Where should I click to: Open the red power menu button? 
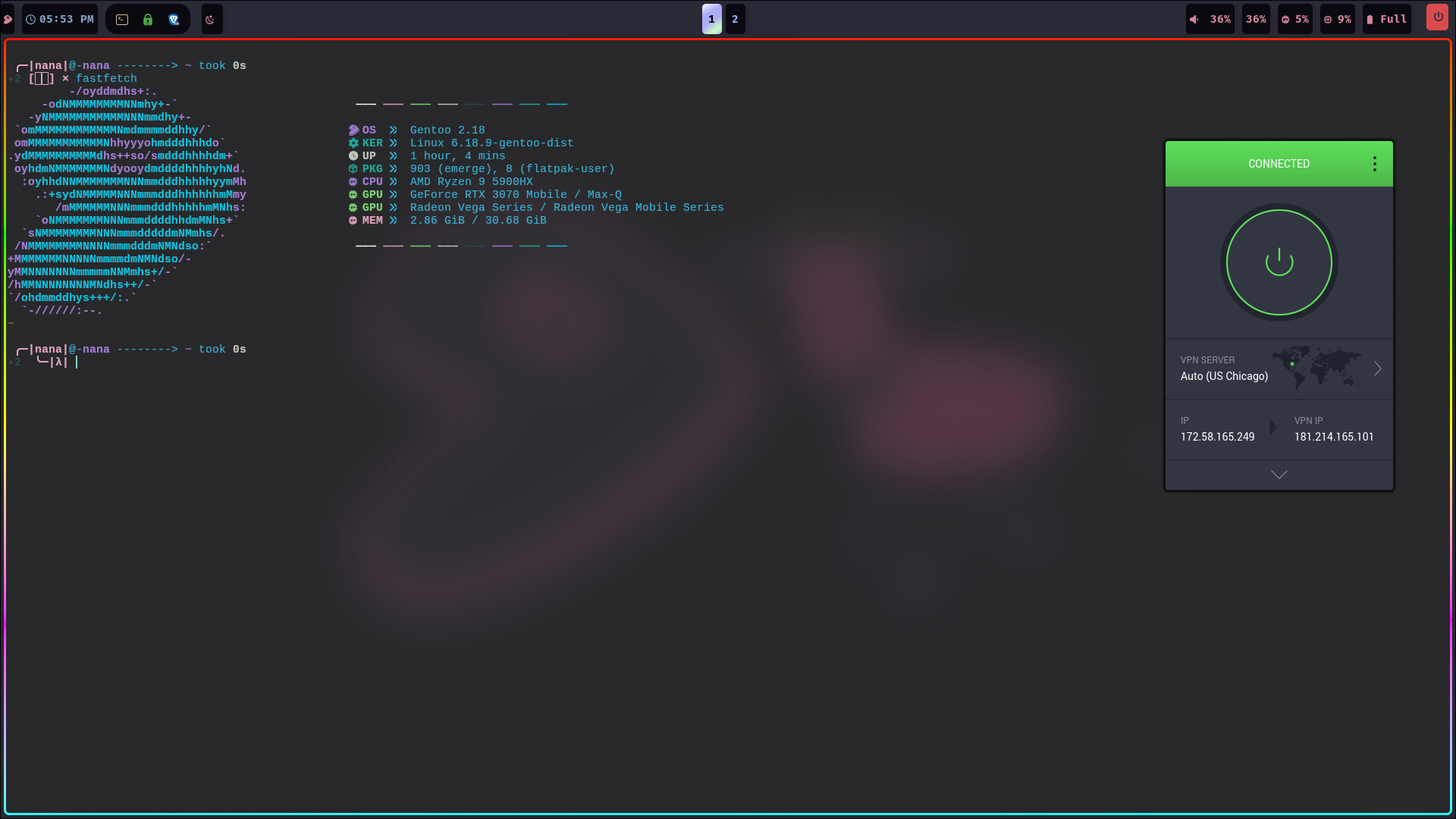pyautogui.click(x=1437, y=17)
